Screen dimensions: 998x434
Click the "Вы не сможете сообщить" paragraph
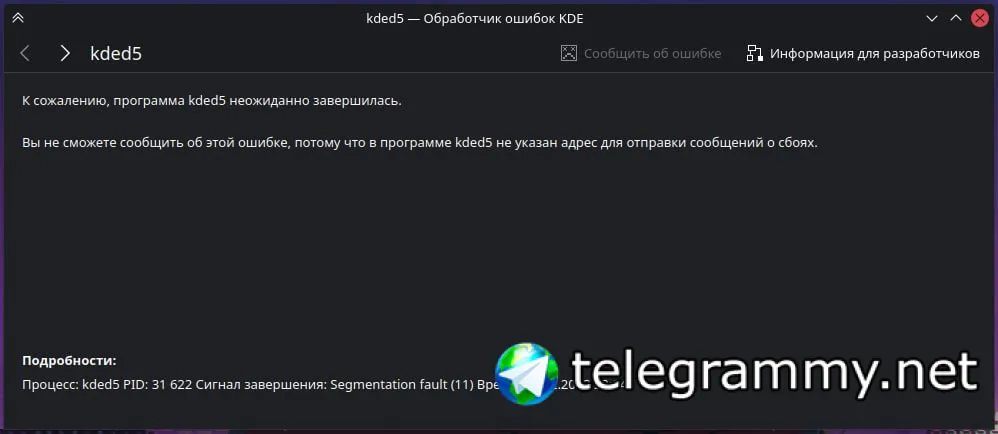pos(419,143)
